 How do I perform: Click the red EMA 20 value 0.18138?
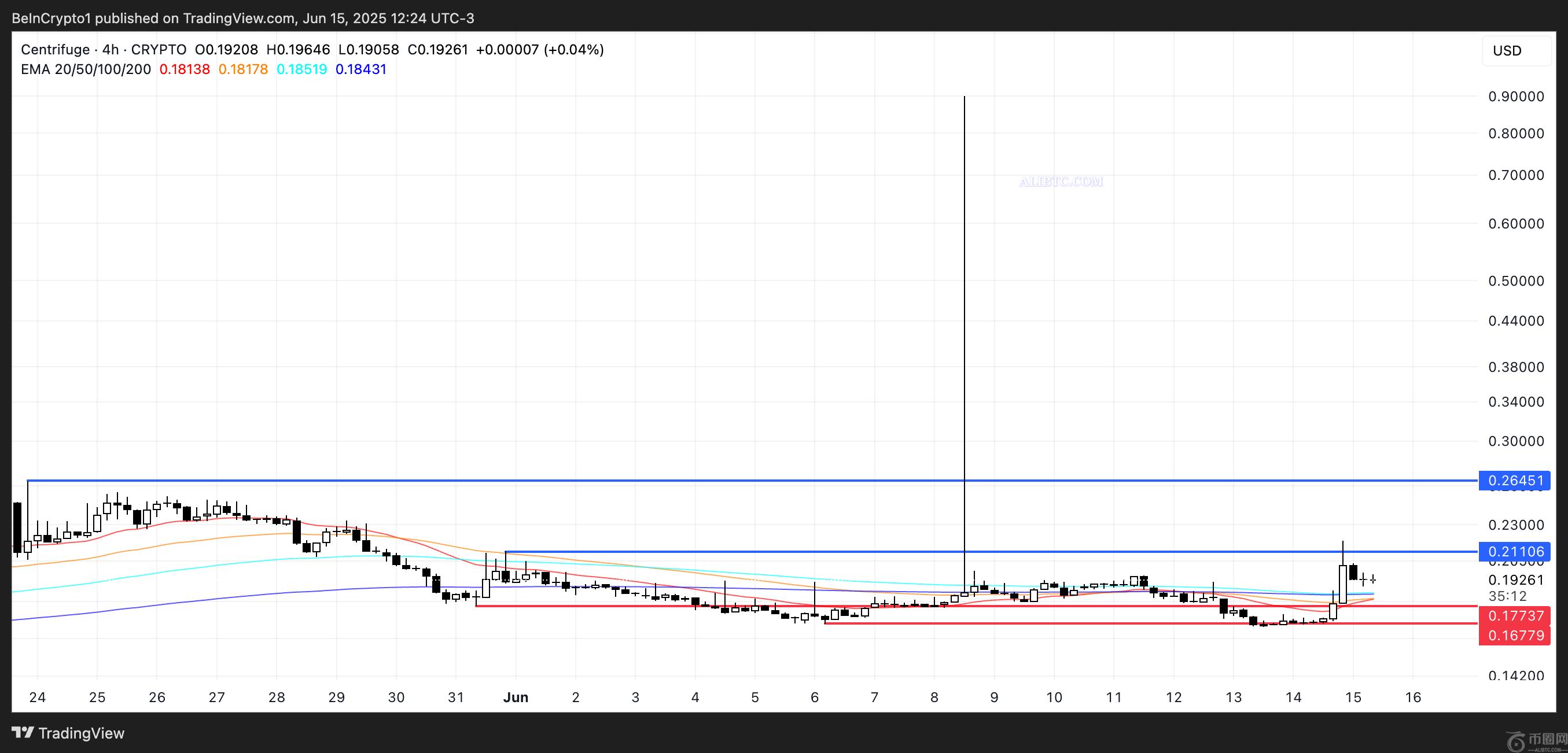tap(185, 69)
